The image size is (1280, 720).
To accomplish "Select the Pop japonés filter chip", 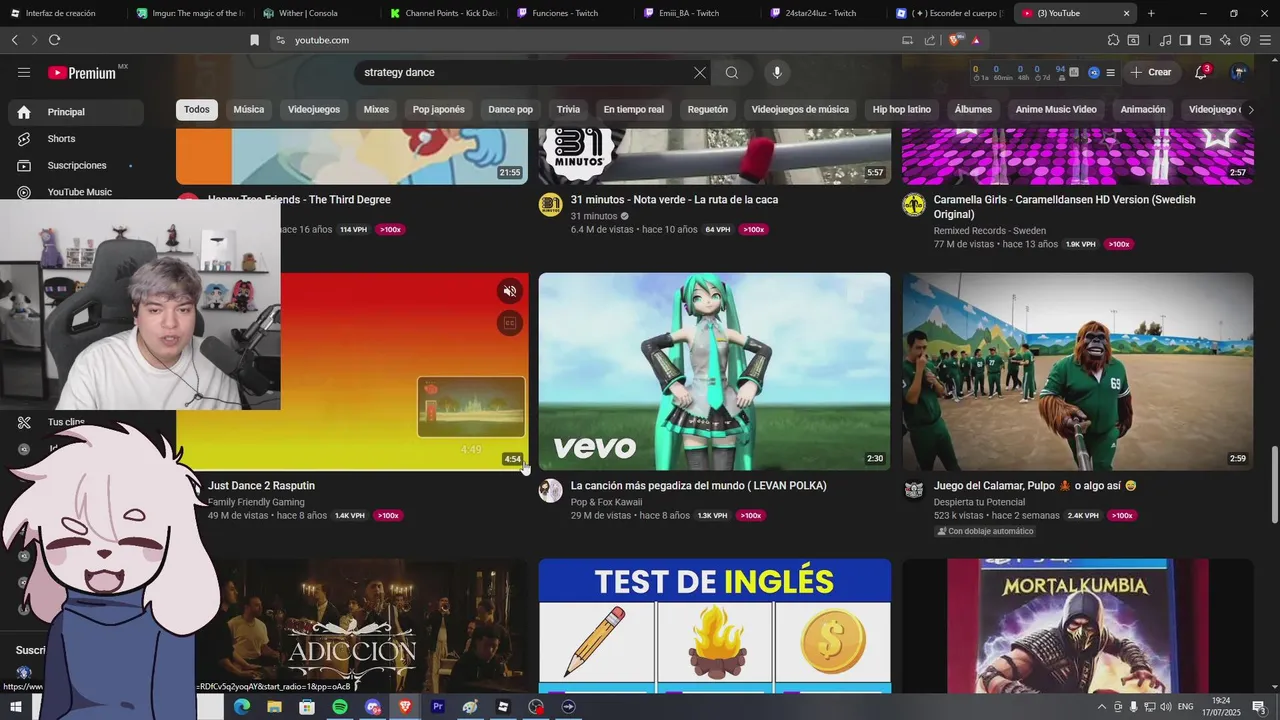I will point(439,109).
